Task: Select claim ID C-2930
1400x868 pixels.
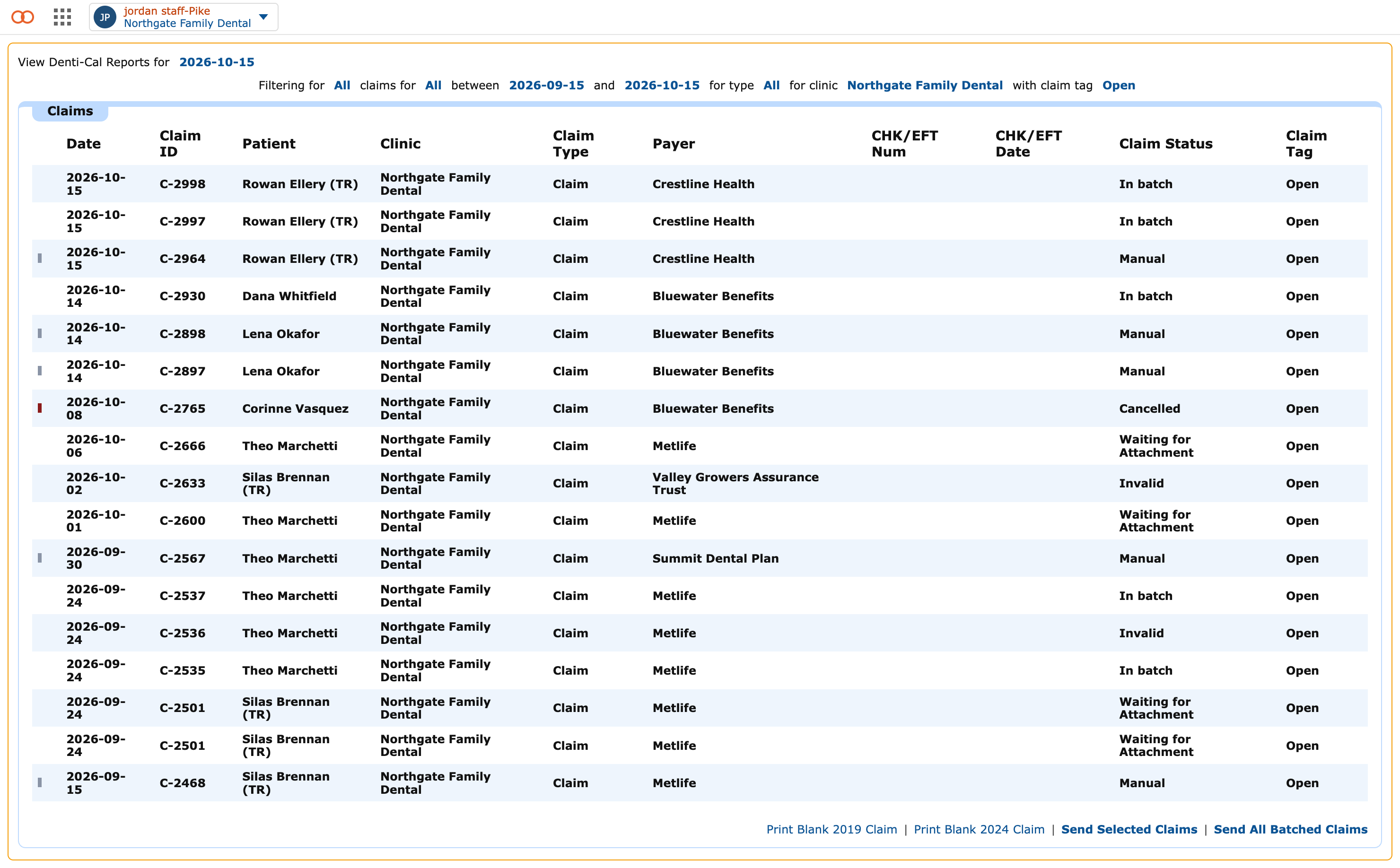Action: tap(182, 296)
